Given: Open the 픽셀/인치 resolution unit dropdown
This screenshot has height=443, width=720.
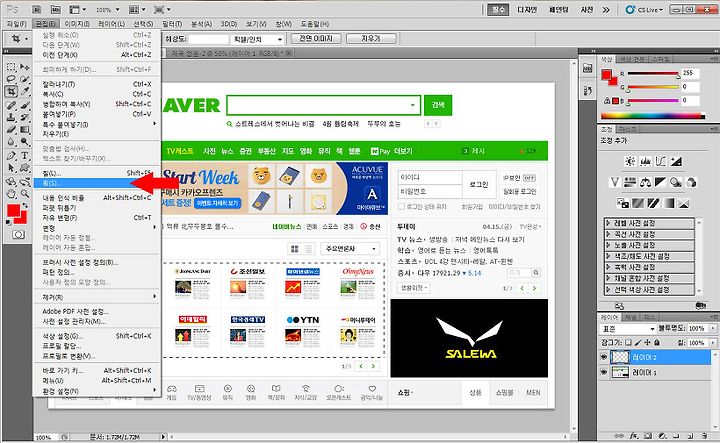Looking at the screenshot, I should [x=257, y=39].
